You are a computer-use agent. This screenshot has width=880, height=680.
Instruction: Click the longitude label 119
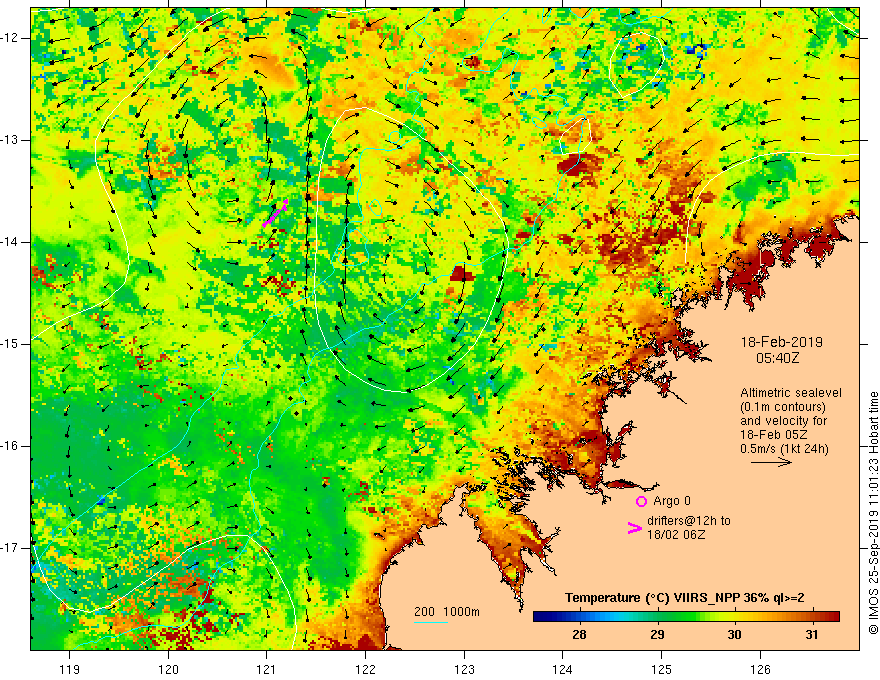[x=70, y=669]
